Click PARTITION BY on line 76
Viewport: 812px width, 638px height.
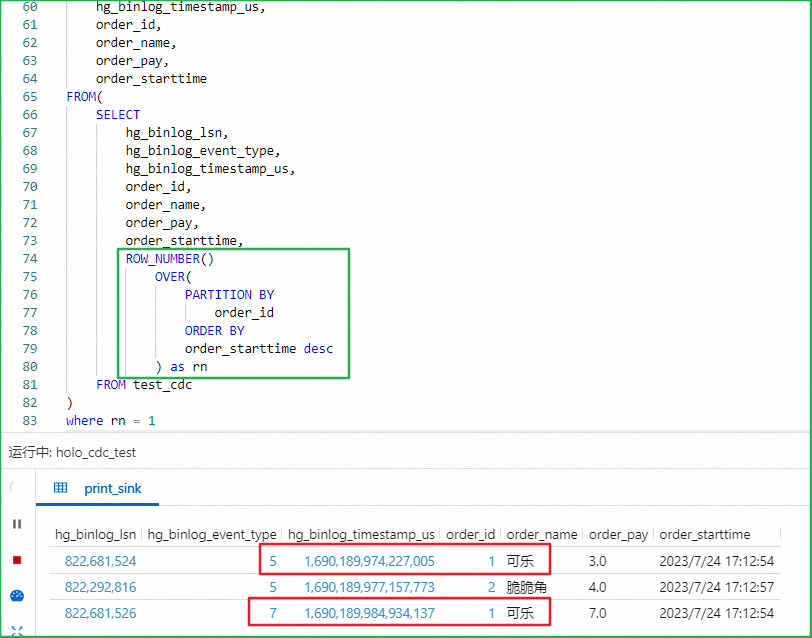point(229,295)
